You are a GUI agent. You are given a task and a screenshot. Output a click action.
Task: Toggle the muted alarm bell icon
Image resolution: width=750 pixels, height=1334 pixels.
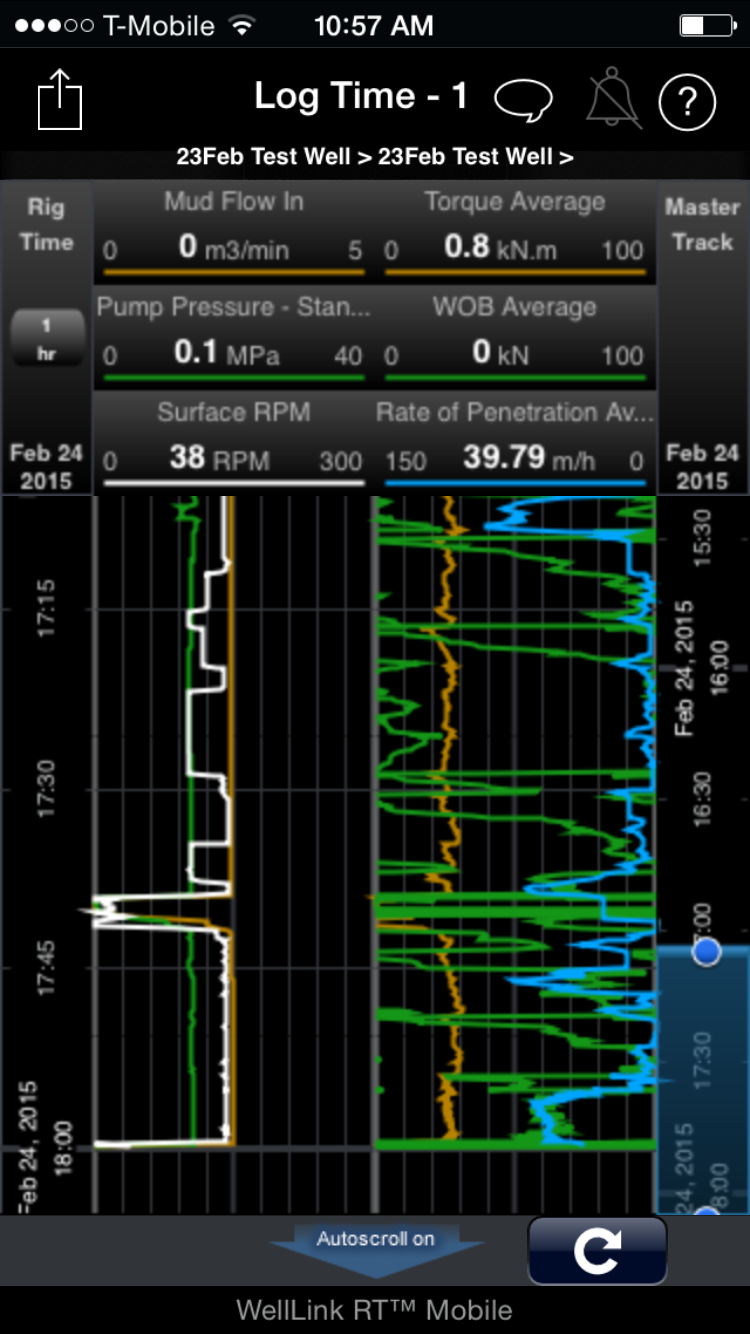coord(613,99)
